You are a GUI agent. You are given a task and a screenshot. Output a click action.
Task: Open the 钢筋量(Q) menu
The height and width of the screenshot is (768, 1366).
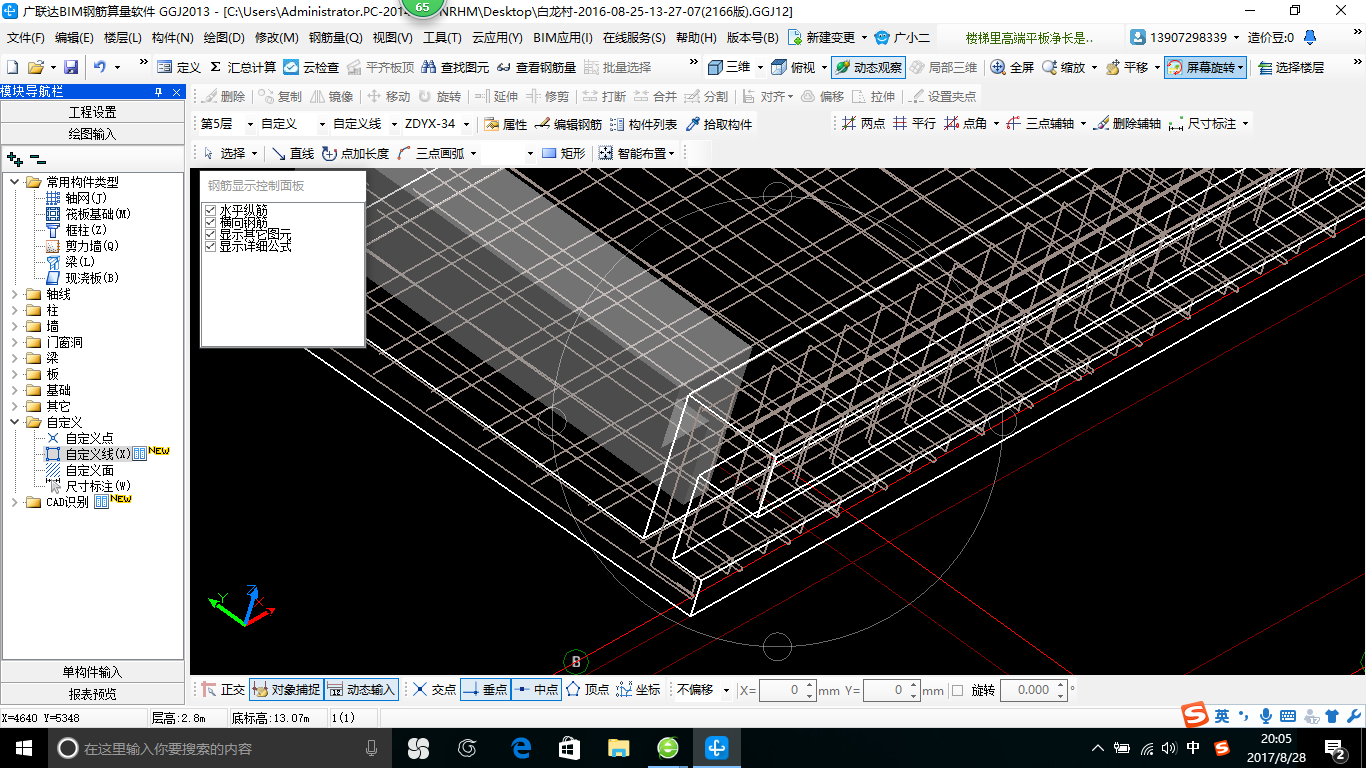[x=335, y=38]
